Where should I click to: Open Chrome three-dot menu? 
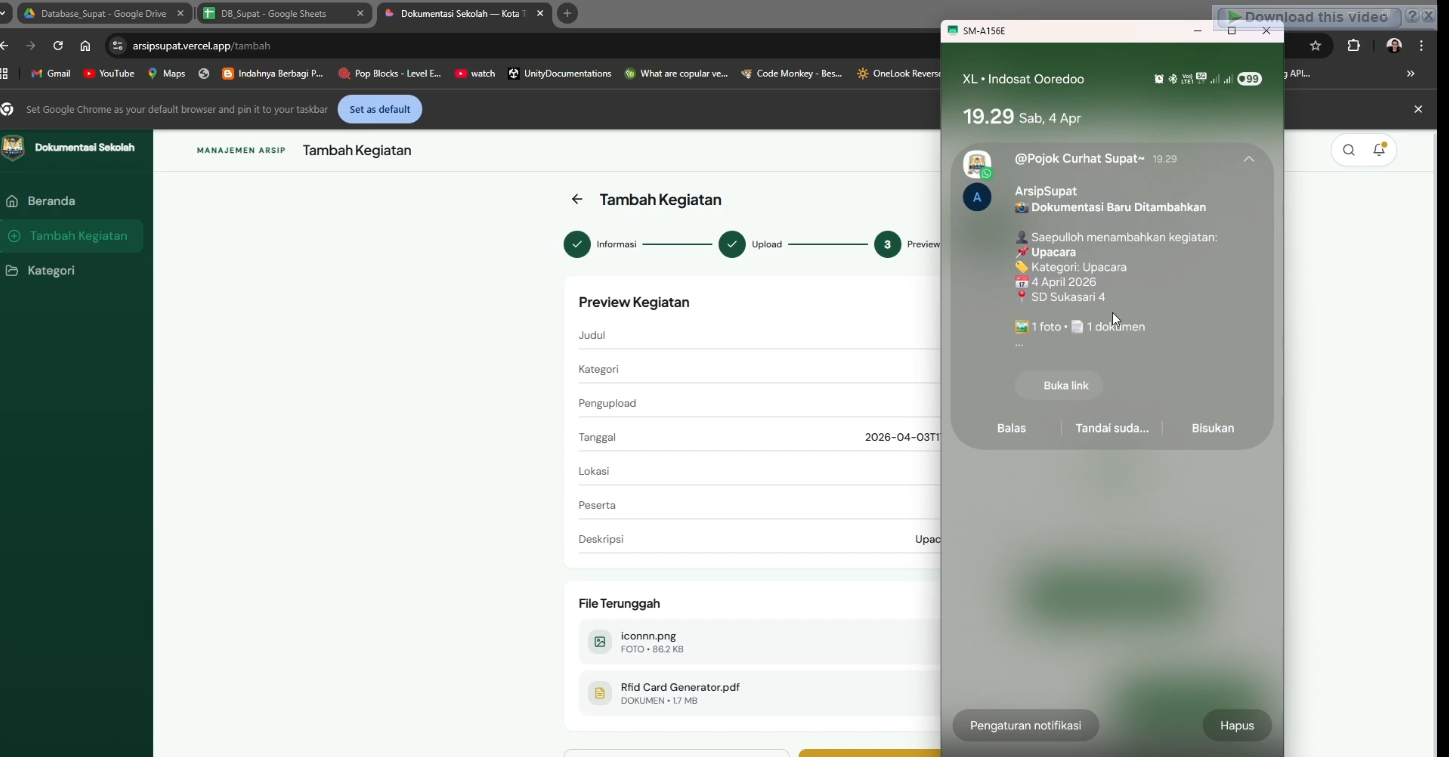tap(1421, 46)
